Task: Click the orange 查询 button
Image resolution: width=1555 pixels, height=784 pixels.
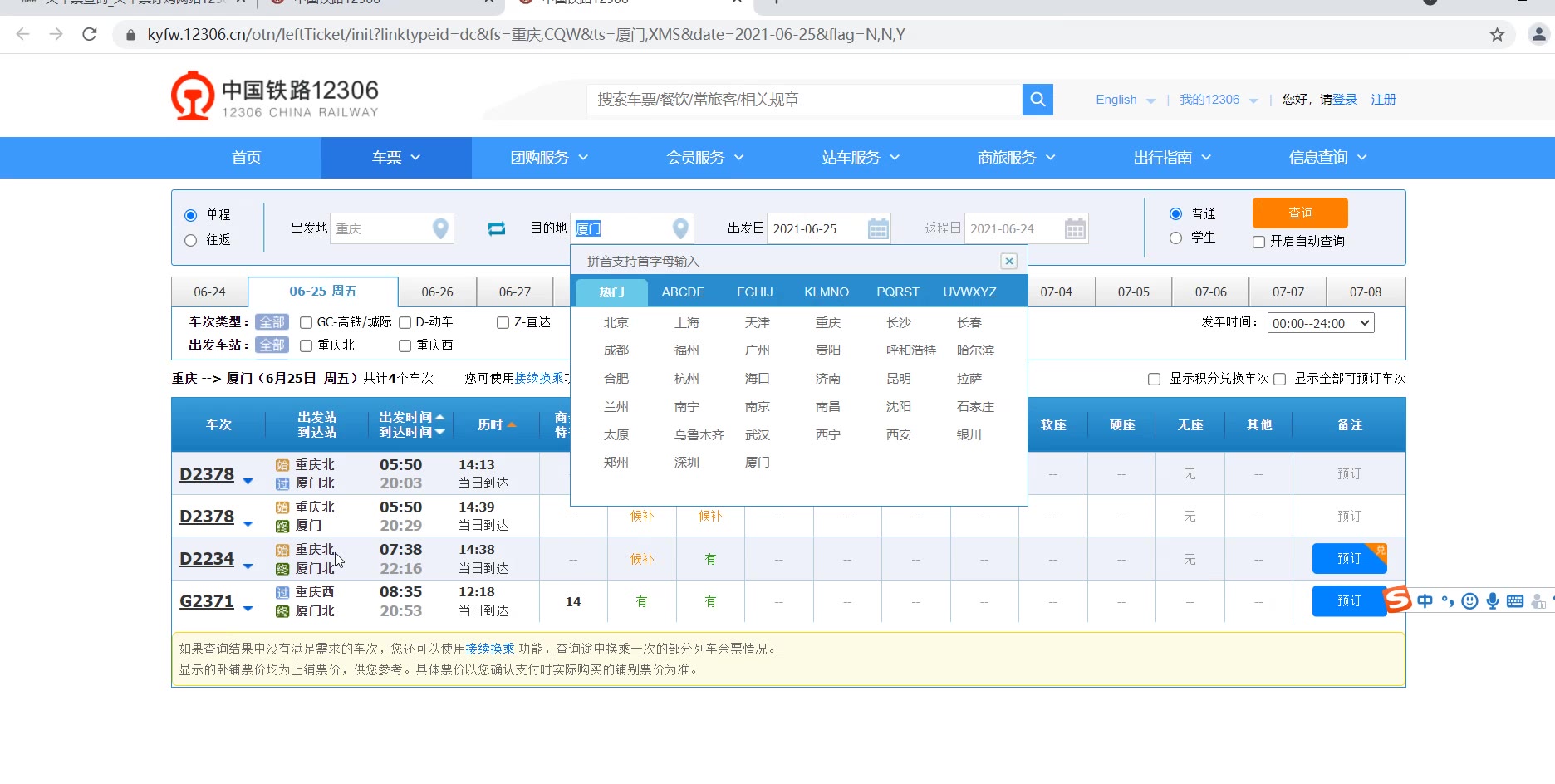Action: (1299, 213)
